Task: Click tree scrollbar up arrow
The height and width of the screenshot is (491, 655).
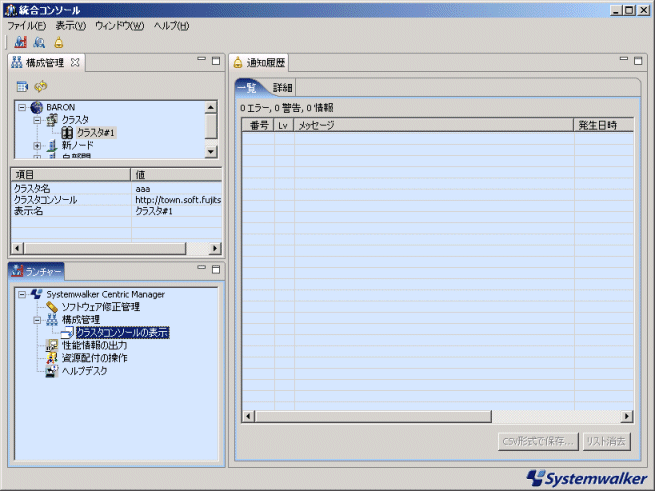Action: 211,107
